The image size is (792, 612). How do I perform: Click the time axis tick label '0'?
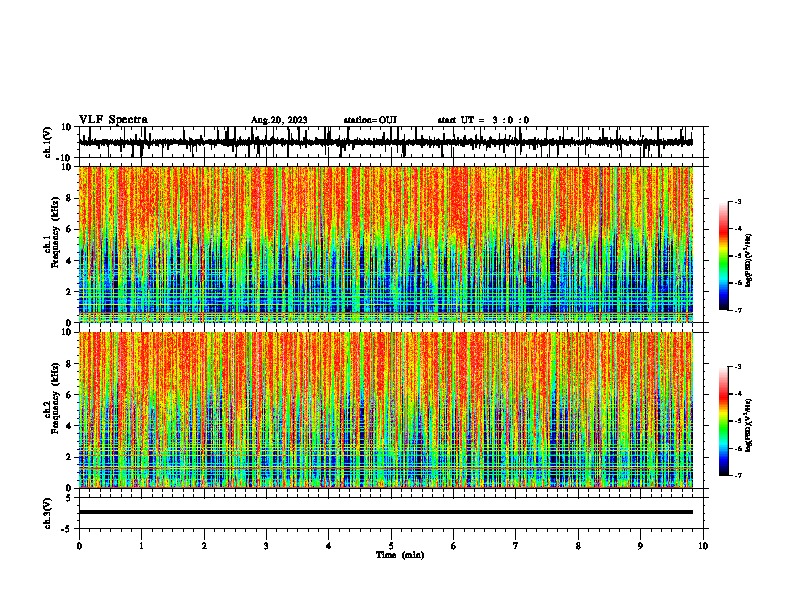click(x=79, y=546)
